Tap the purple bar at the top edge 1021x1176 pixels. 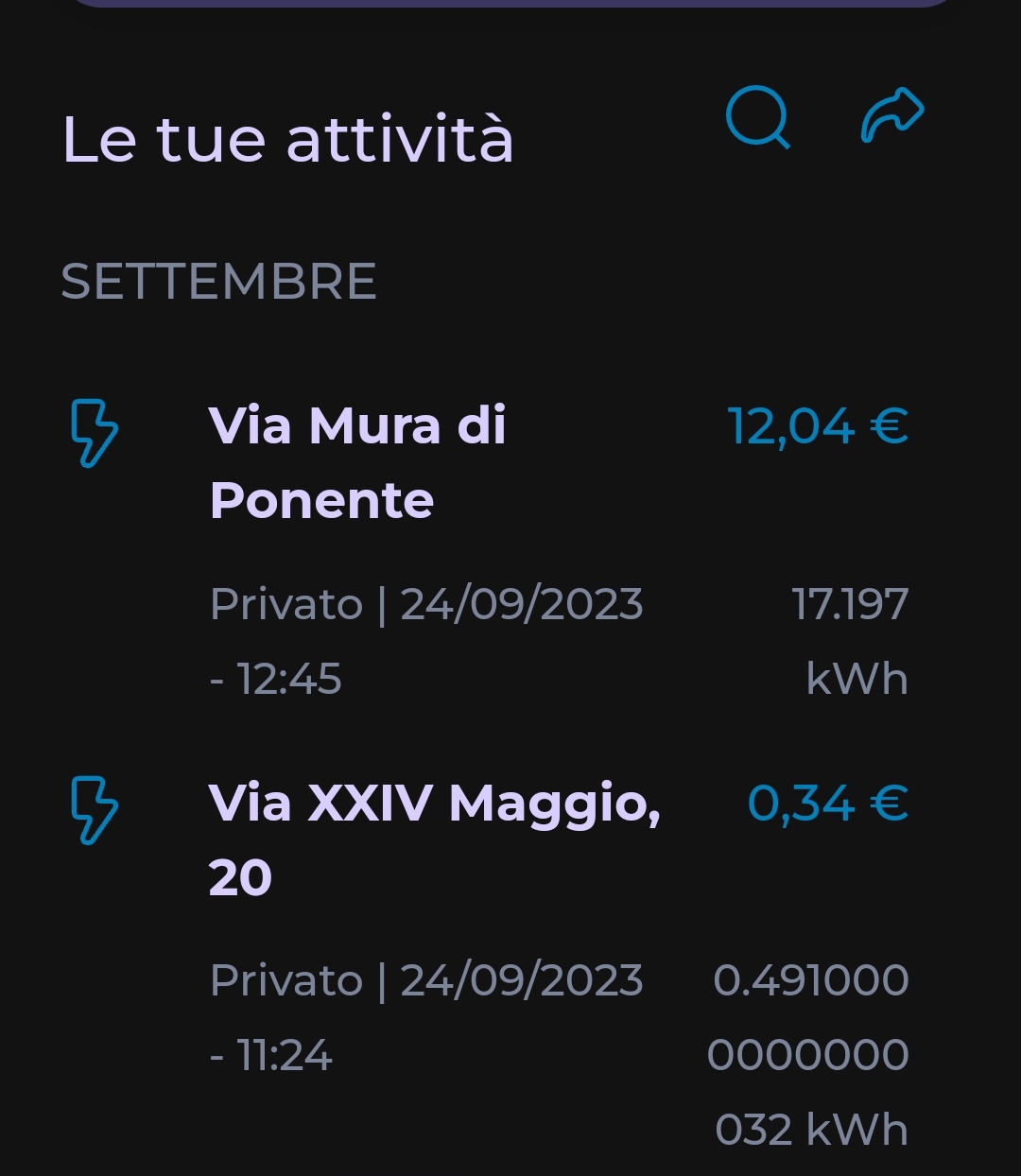click(510, 4)
